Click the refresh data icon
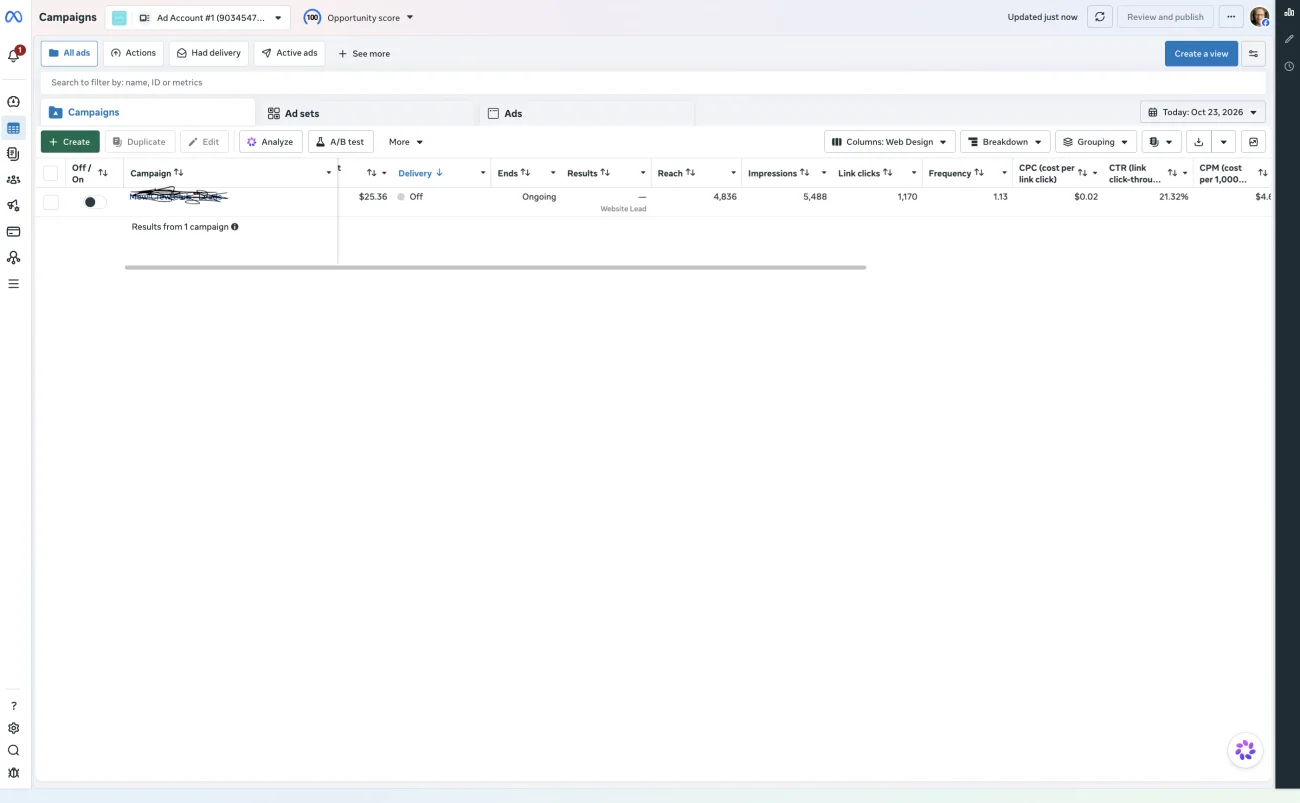The width and height of the screenshot is (1300, 803). click(x=1100, y=17)
